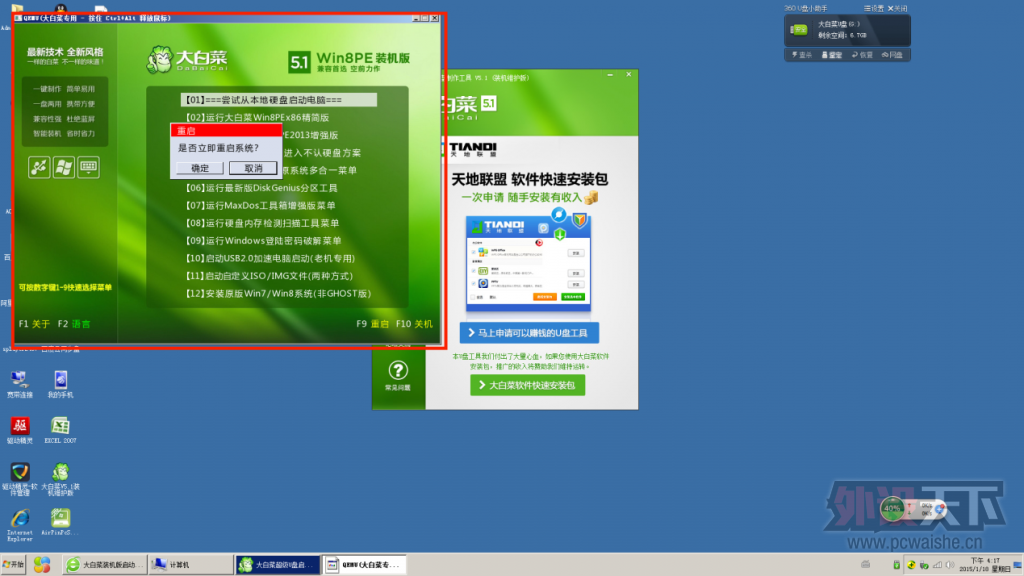The image size is (1024, 576).
Task: Click 关闭 on the 360 U盘小助手 widget
Action: coord(897,8)
